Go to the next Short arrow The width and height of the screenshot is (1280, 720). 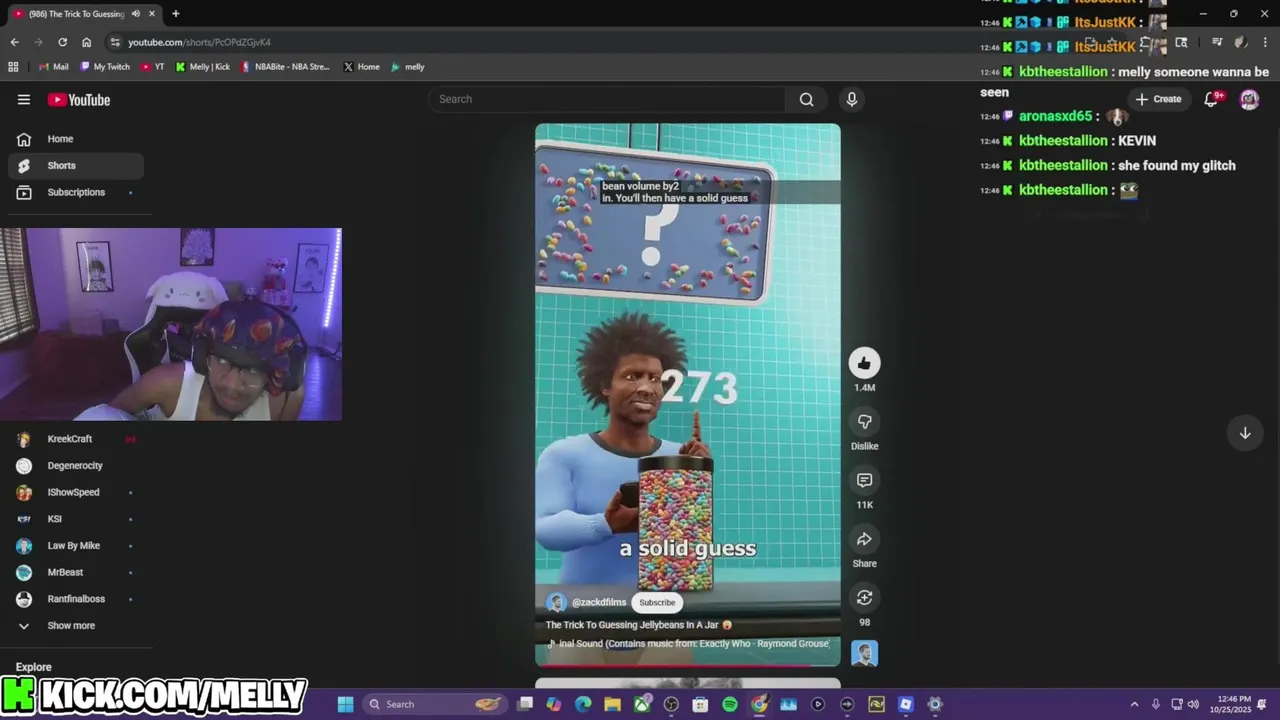point(1245,433)
